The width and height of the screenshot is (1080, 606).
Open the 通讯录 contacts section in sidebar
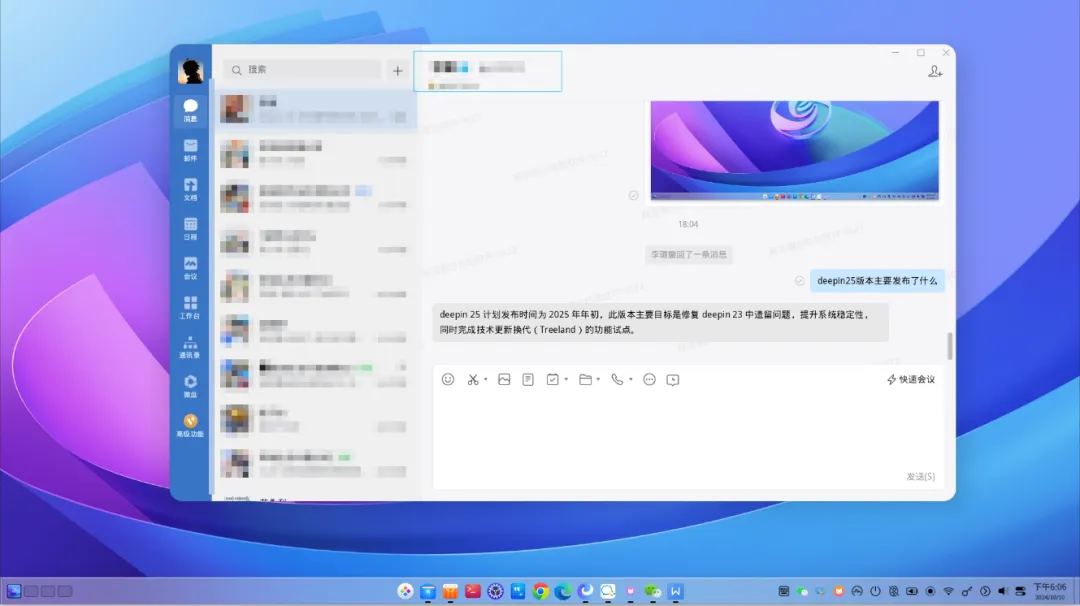[190, 347]
